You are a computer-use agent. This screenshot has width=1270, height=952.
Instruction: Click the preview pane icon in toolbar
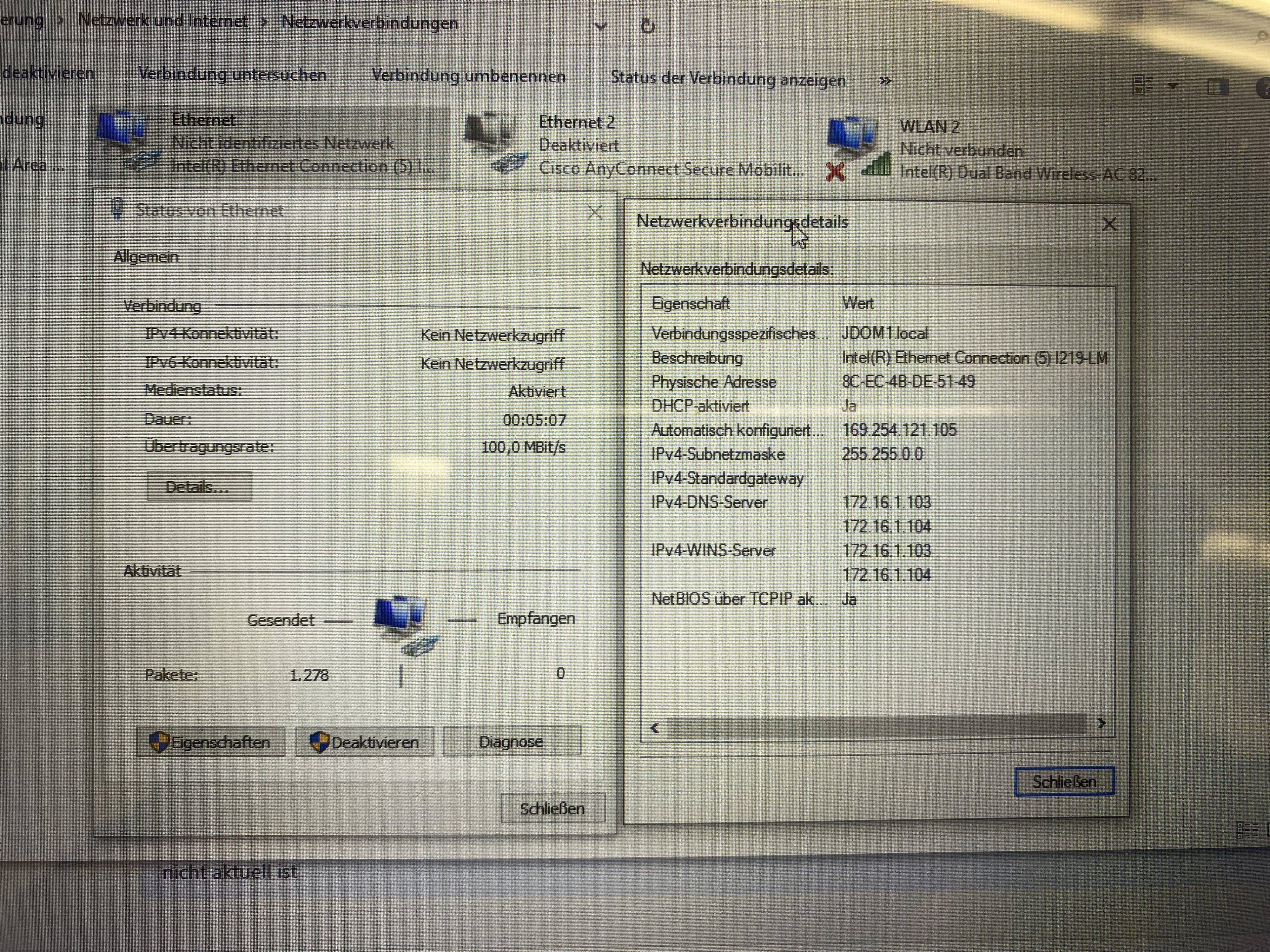tap(1218, 87)
